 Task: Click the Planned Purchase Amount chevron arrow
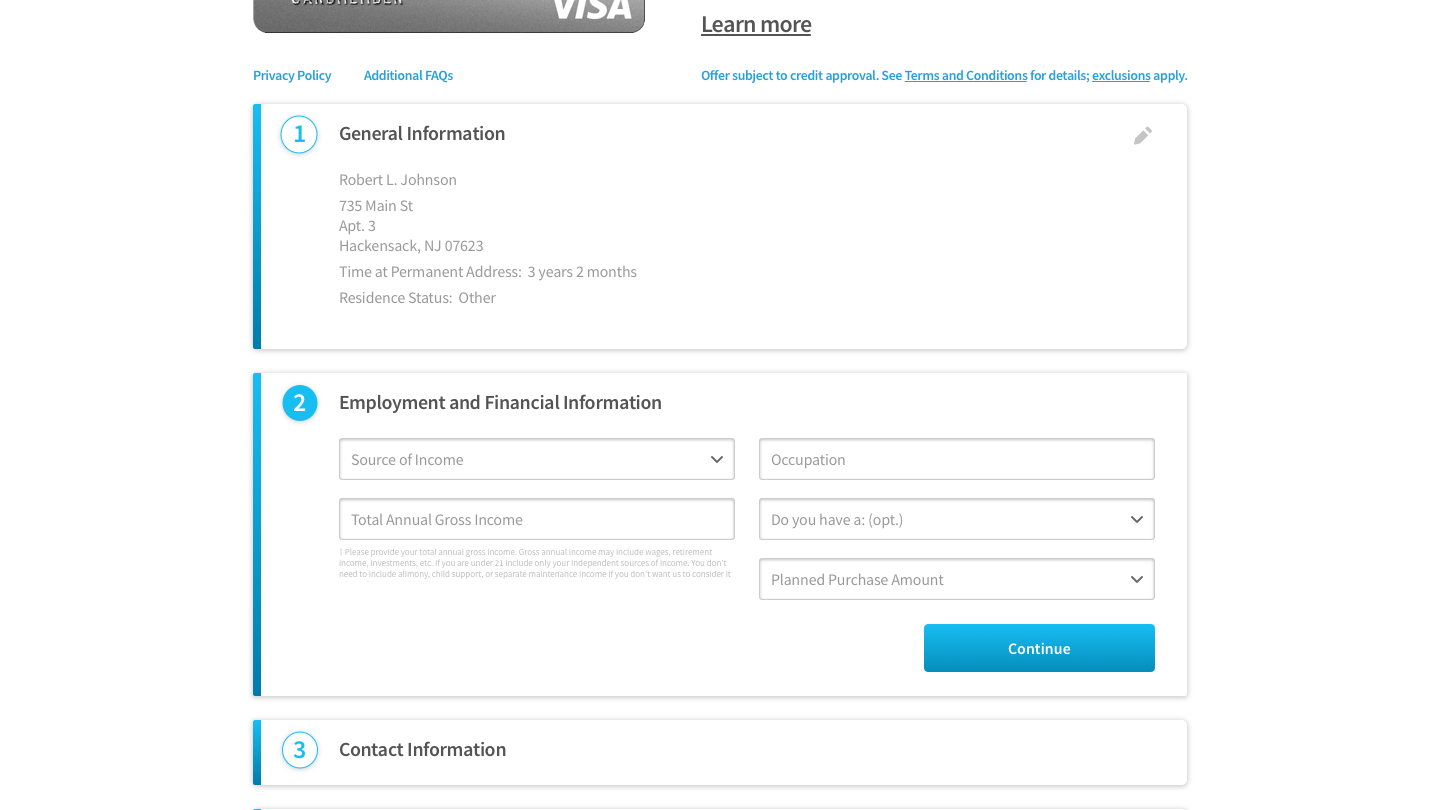pos(1137,580)
